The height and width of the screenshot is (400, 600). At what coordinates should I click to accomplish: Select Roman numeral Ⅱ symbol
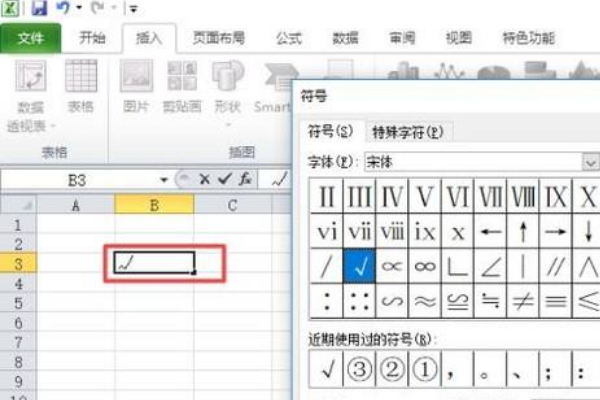click(x=326, y=196)
